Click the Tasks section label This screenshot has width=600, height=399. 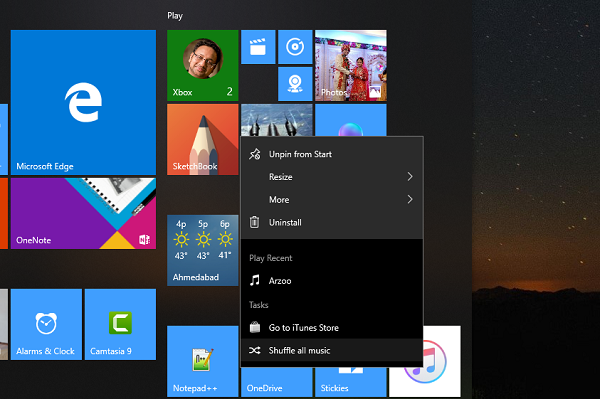tap(259, 305)
